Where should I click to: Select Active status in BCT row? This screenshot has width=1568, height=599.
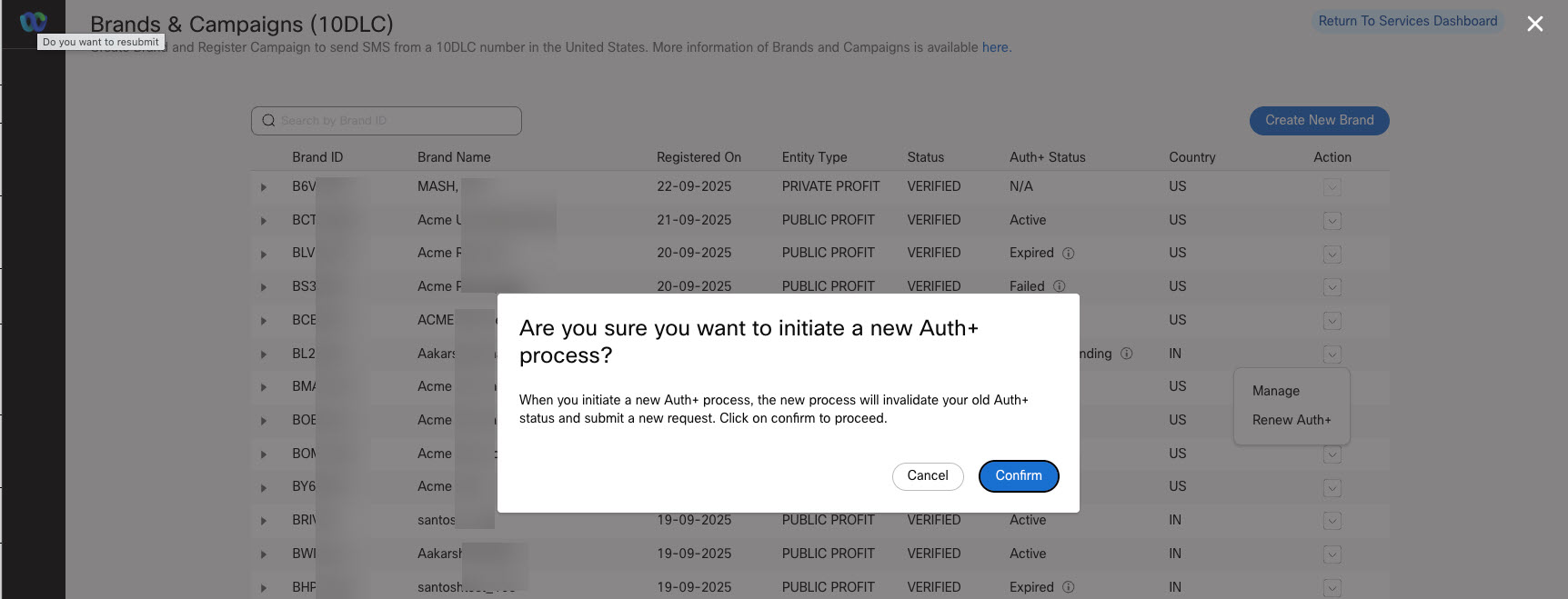coord(1028,220)
